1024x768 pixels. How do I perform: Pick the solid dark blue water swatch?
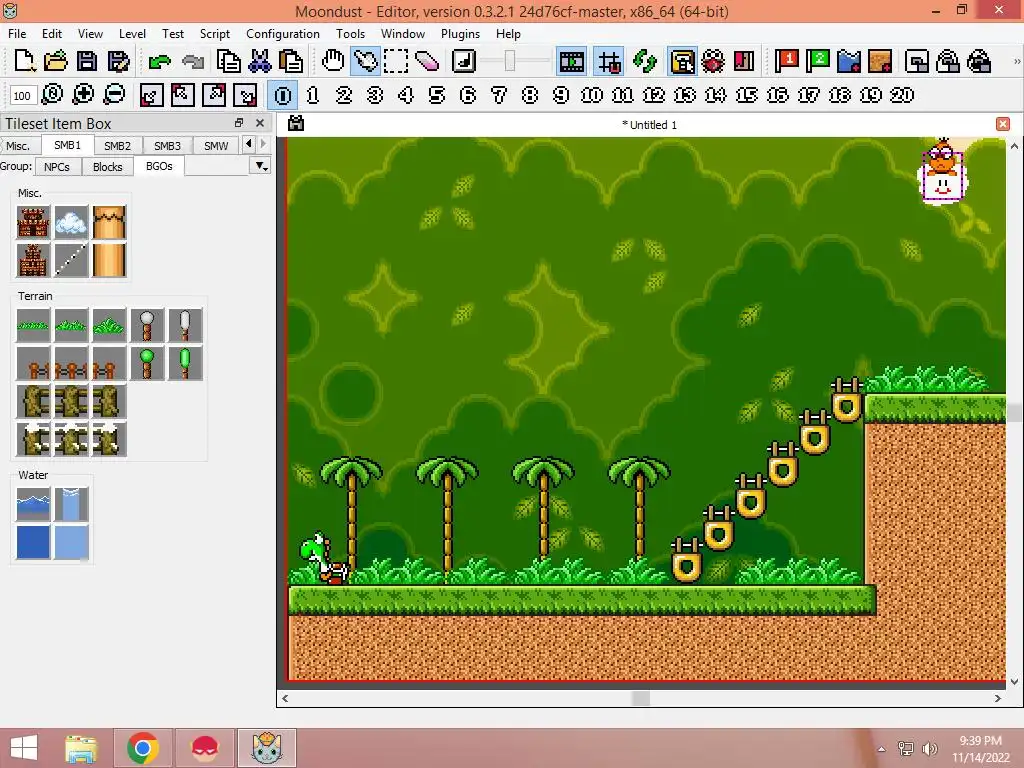pos(33,542)
